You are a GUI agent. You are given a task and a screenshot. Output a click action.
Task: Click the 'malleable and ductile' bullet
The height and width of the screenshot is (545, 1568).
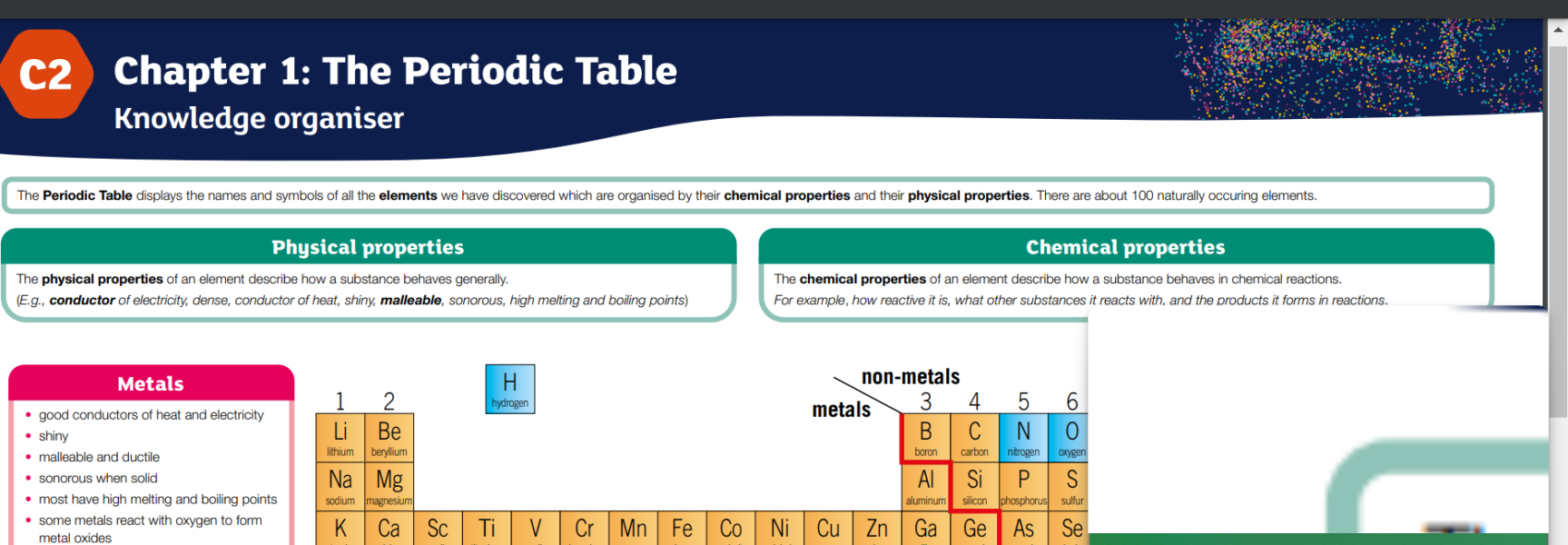click(99, 457)
